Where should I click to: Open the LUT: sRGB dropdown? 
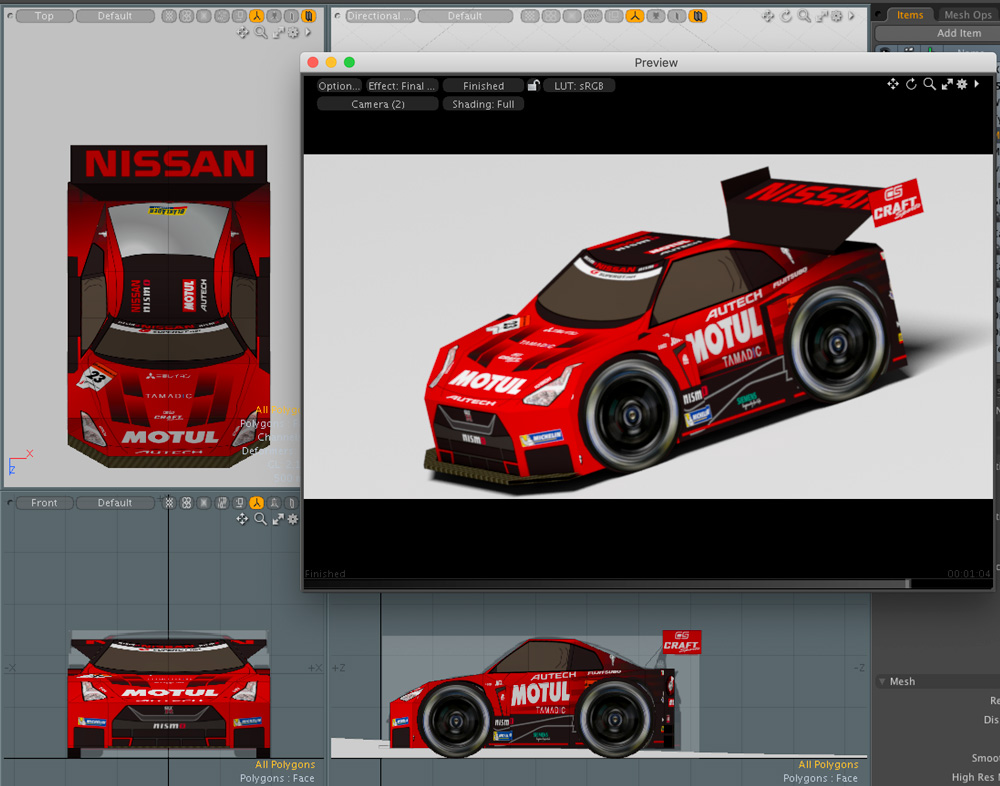tap(578, 85)
